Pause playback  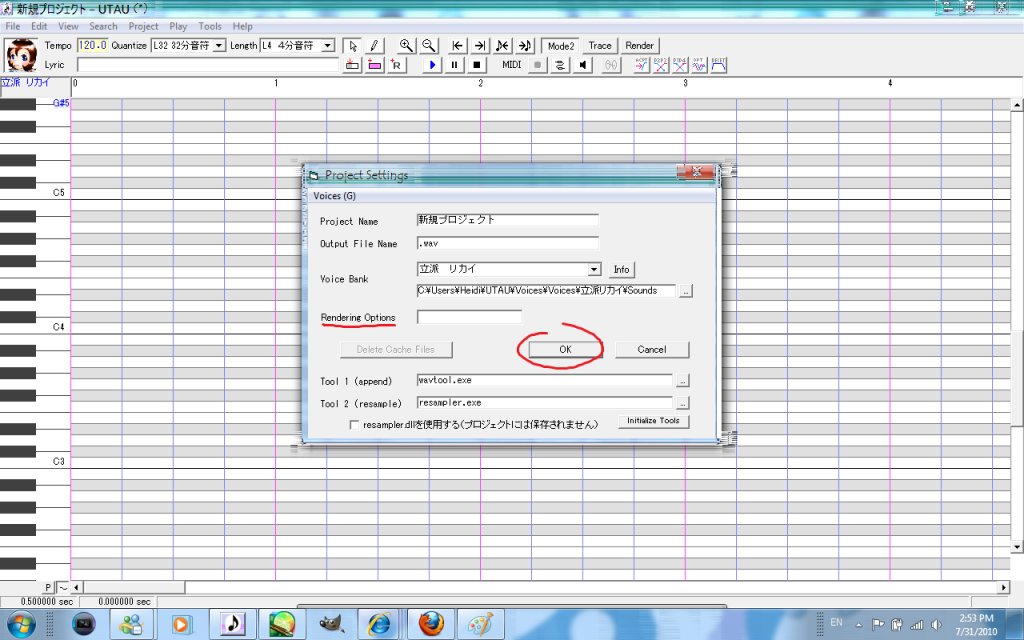455,65
